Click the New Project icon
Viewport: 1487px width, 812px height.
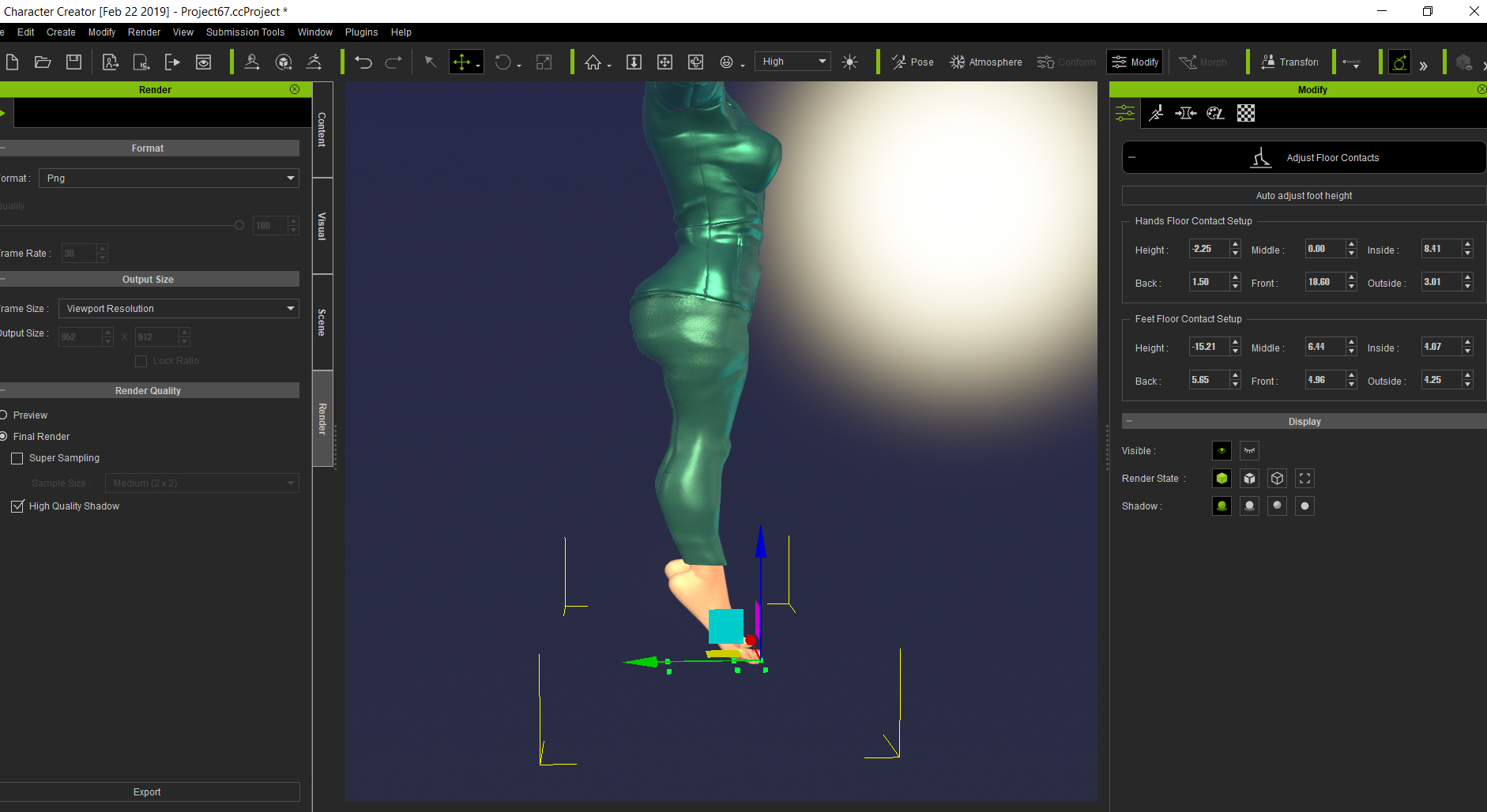[12, 62]
